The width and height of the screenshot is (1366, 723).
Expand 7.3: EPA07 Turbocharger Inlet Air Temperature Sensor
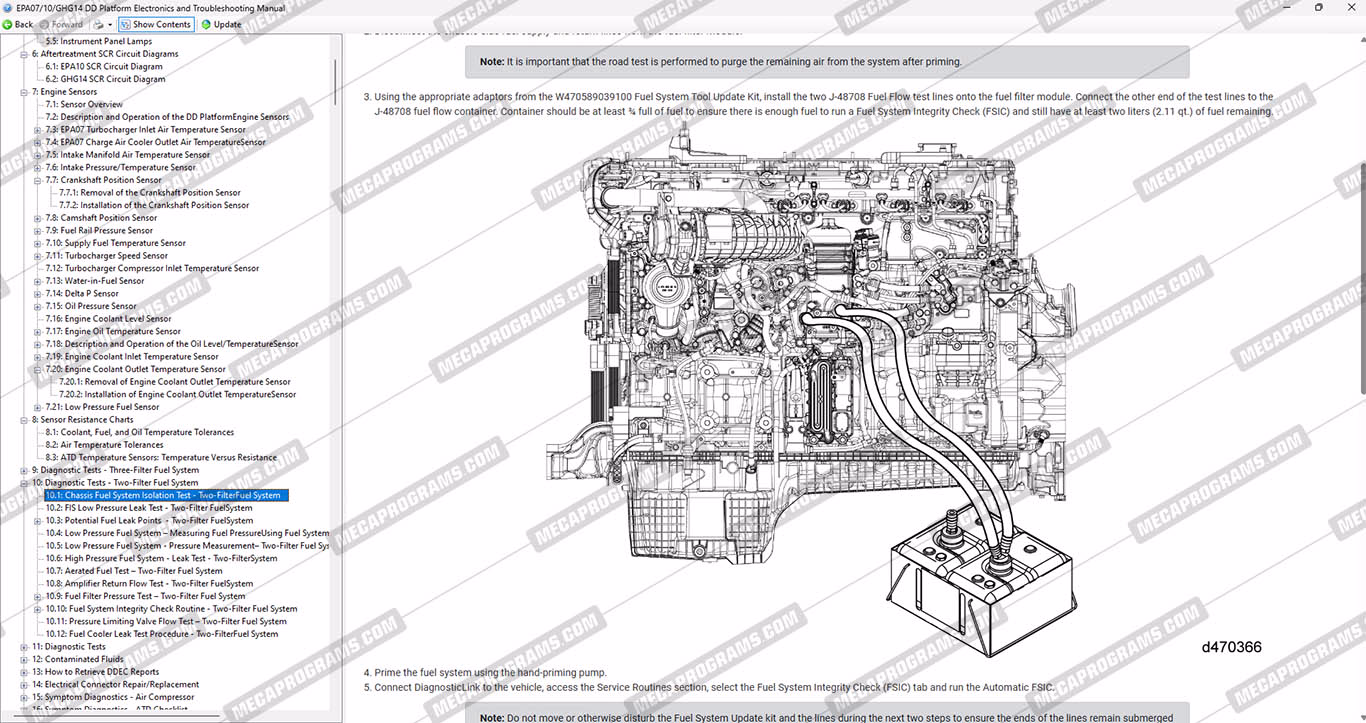coord(38,130)
